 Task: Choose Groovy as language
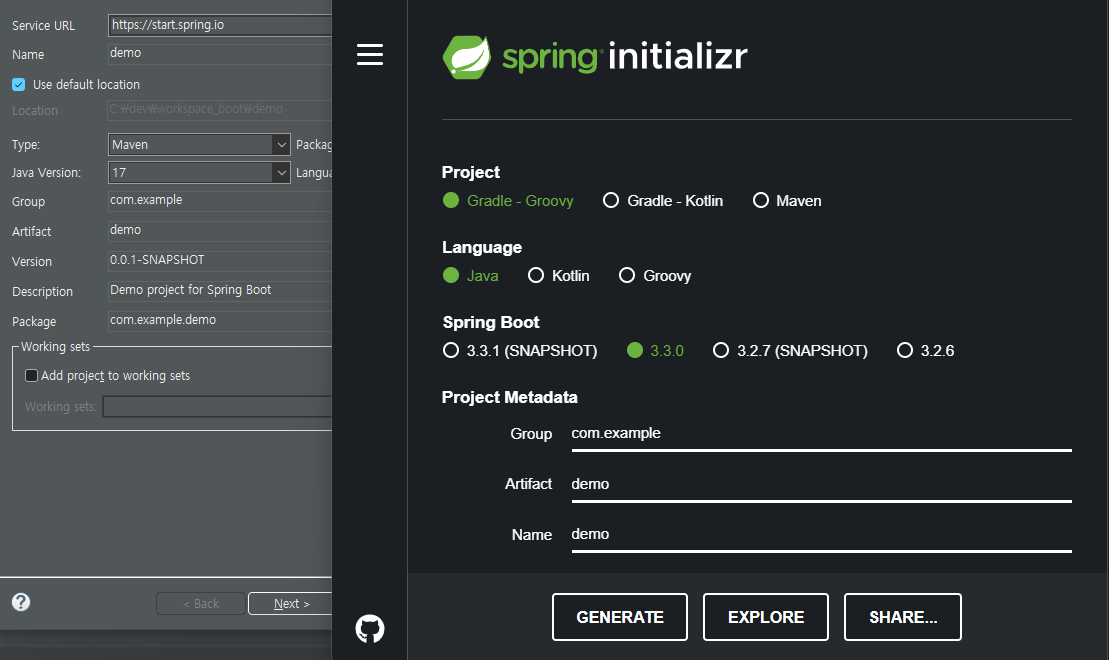pos(655,276)
